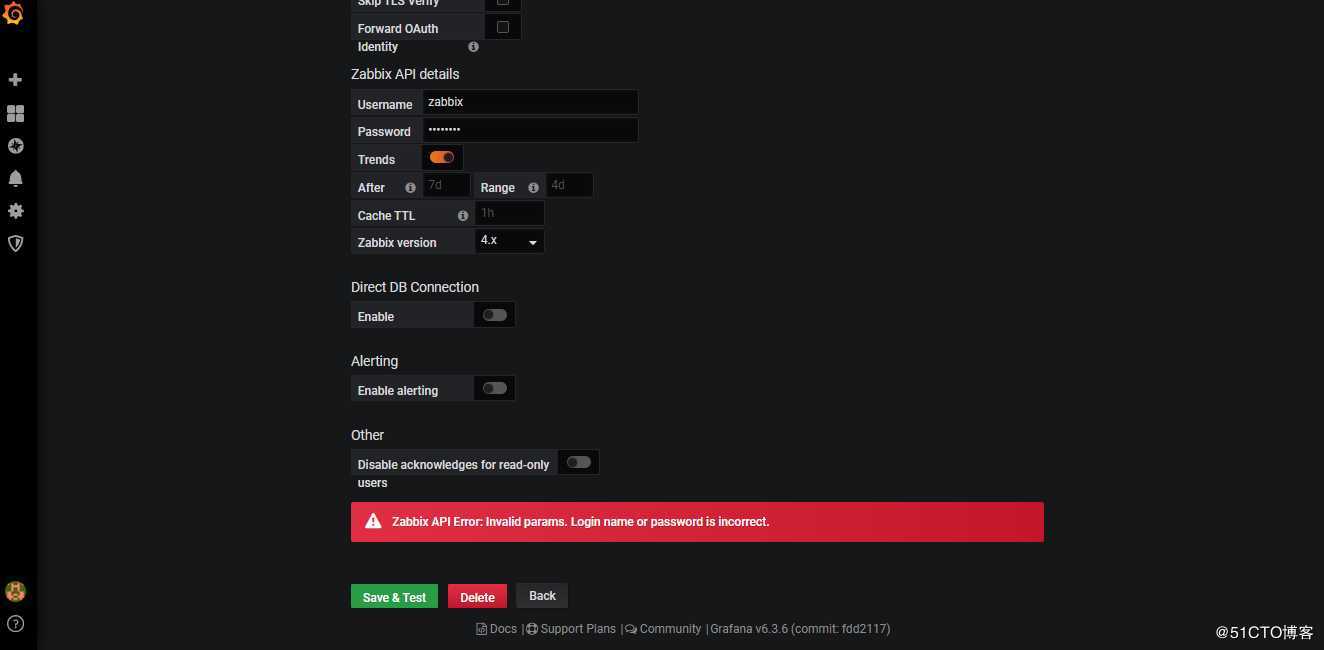Click the Username input field
The width and height of the screenshot is (1324, 650).
[530, 102]
